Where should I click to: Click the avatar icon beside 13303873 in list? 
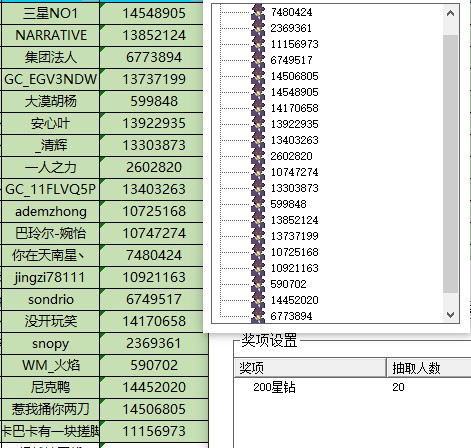[258, 188]
